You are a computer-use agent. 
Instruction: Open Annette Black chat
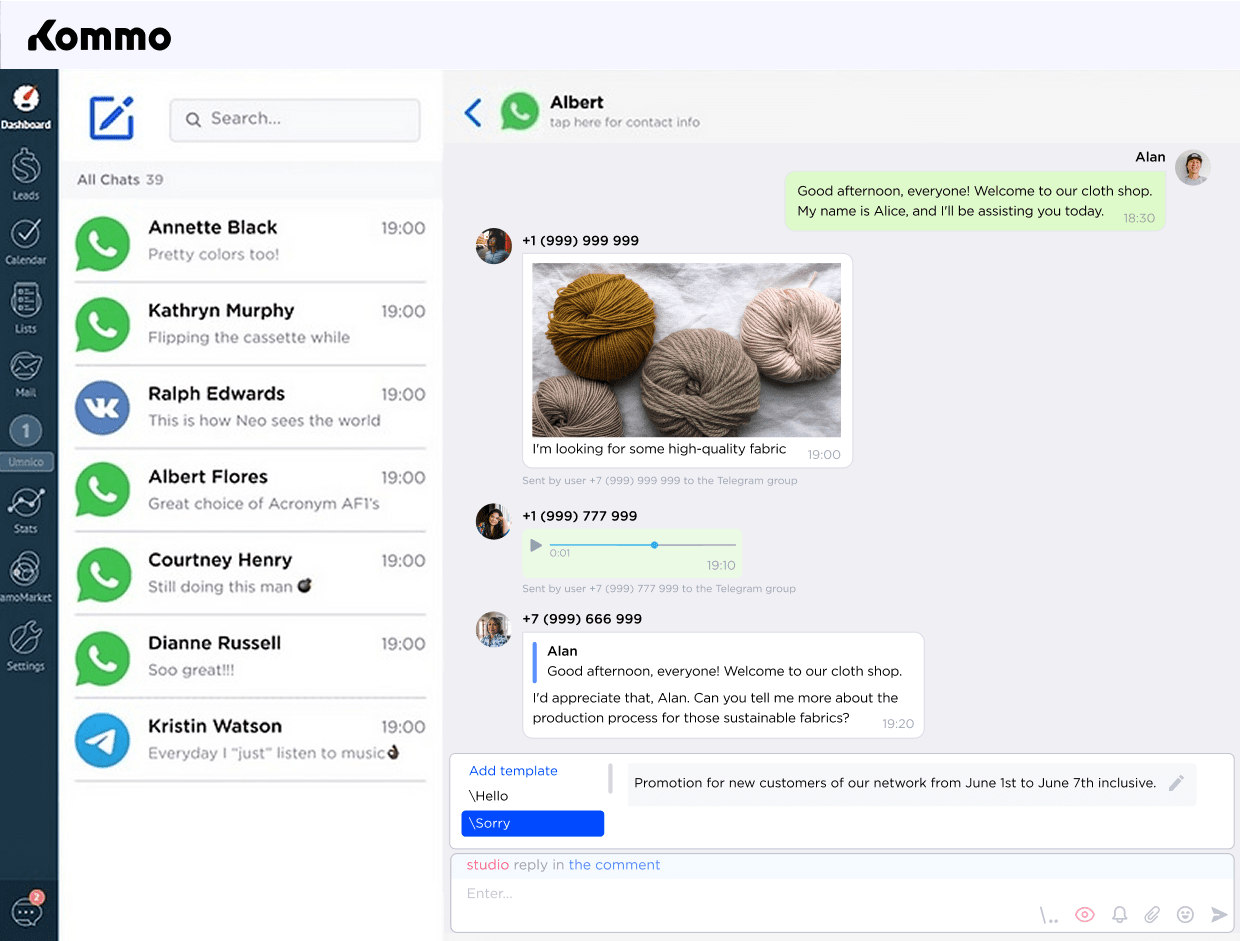251,241
